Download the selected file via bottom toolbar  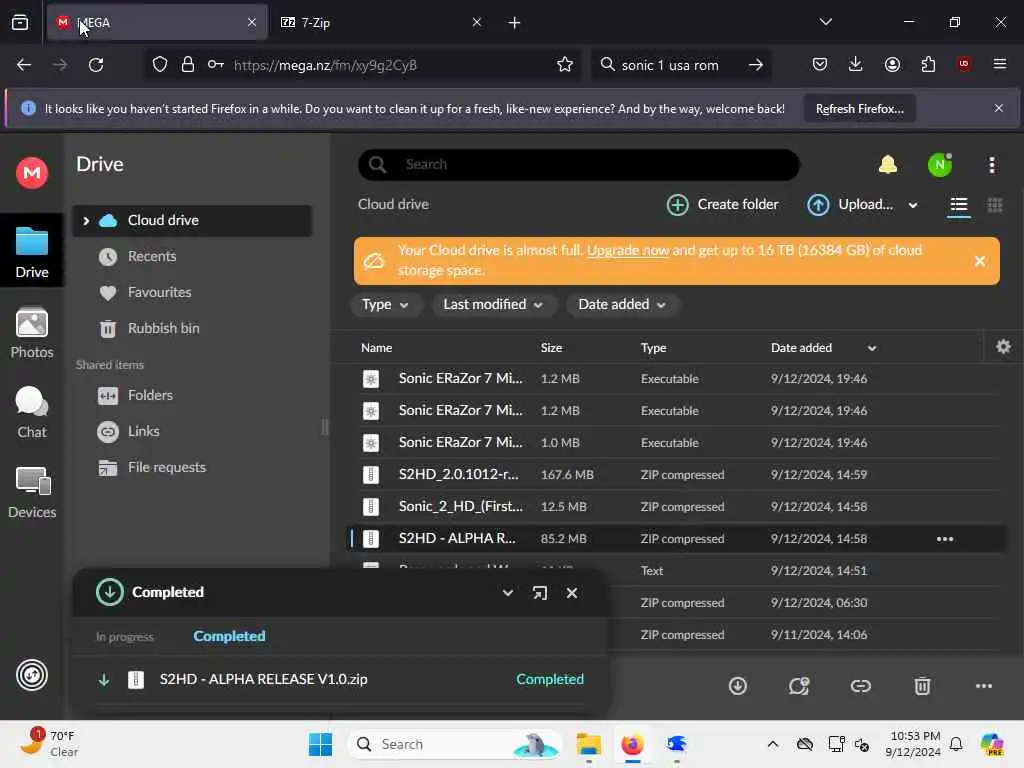(x=738, y=686)
